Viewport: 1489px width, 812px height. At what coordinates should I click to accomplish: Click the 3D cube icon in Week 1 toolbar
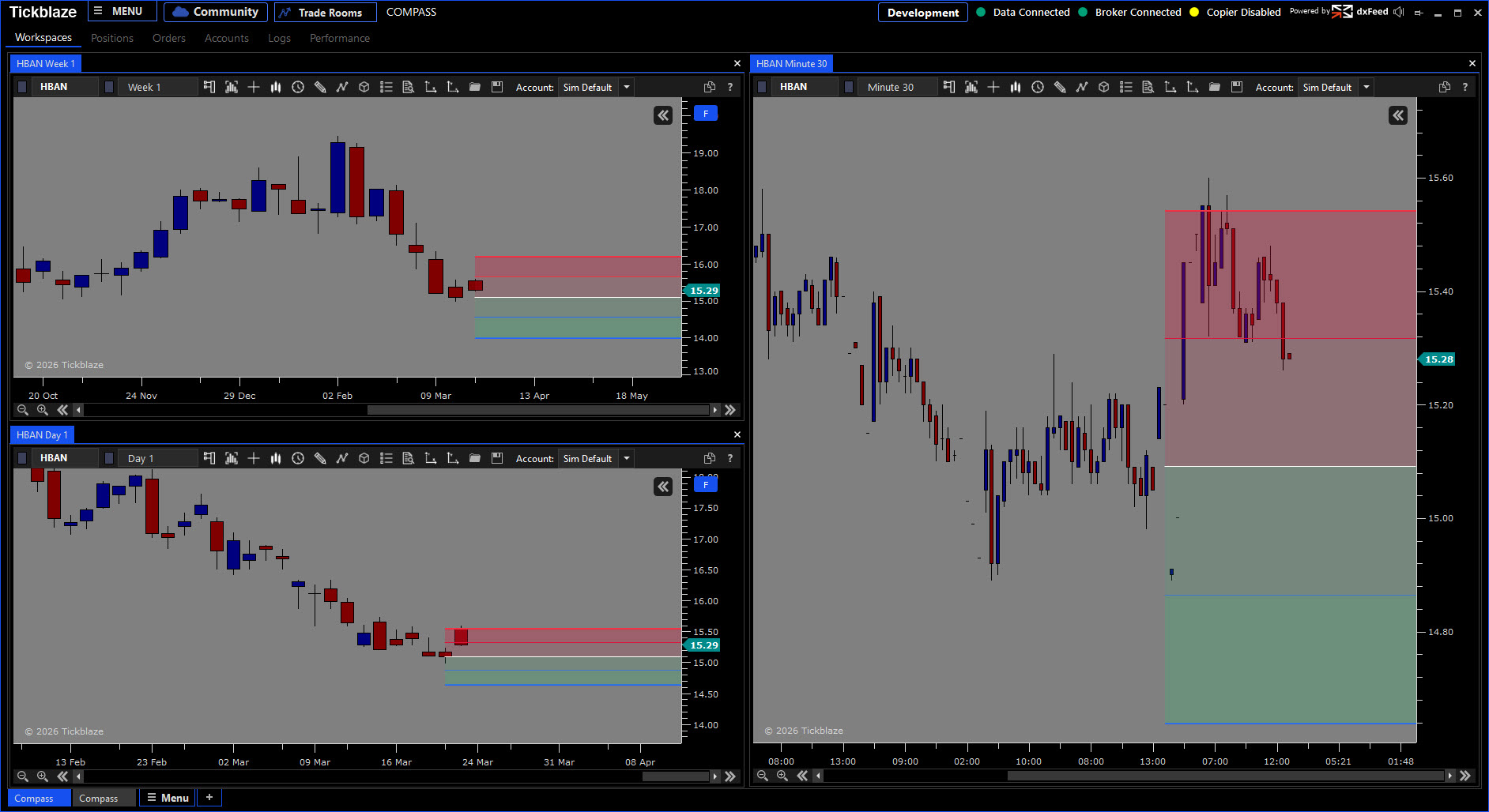[364, 87]
